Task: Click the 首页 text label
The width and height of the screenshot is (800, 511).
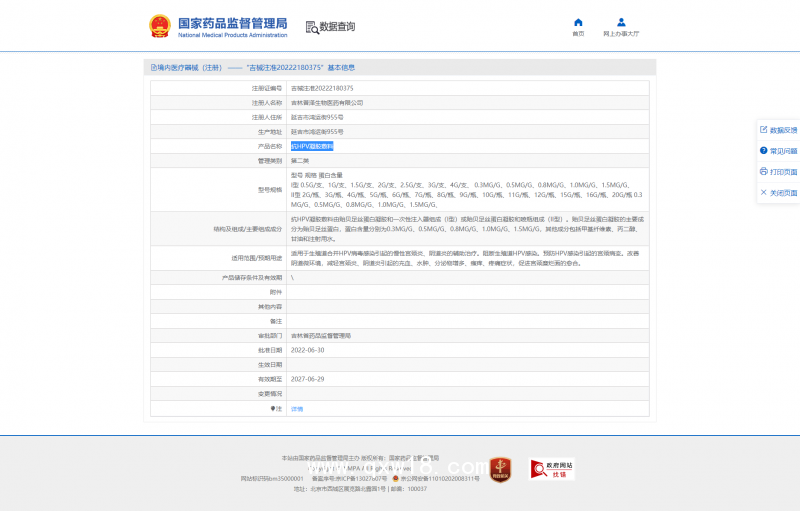Action: 578,34
